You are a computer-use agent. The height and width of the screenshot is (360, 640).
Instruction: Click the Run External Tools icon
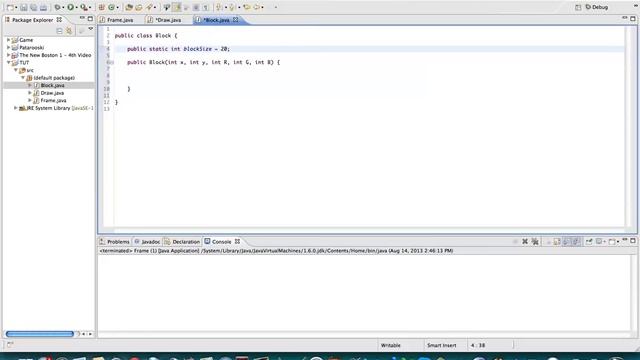coord(84,7)
